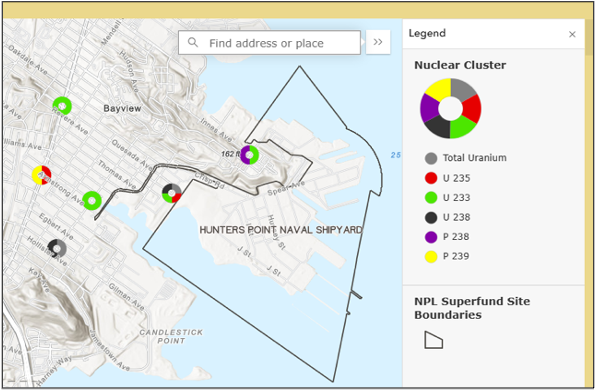Click the Total Uranium gray legend swatch
The width and height of the screenshot is (596, 390).
431,158
